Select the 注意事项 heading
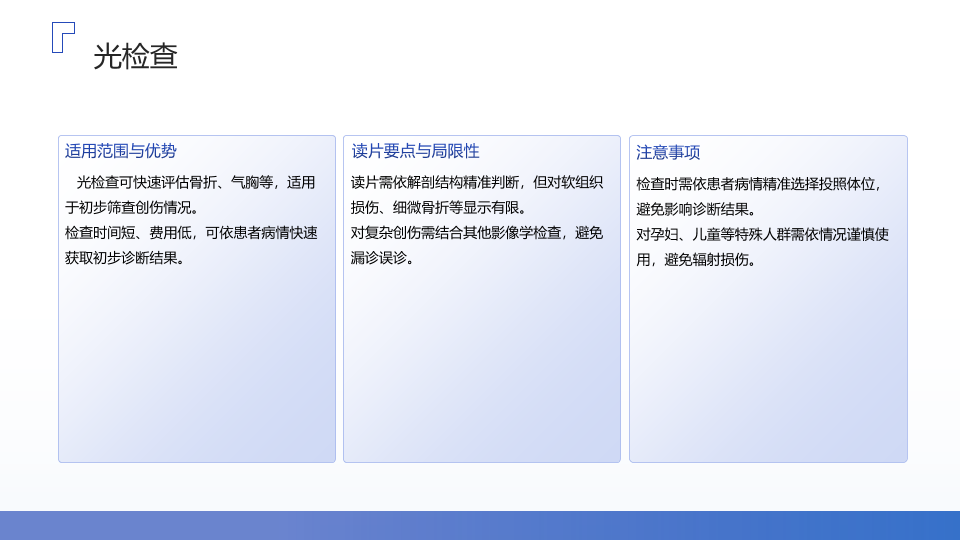The width and height of the screenshot is (960, 540). (x=668, y=152)
